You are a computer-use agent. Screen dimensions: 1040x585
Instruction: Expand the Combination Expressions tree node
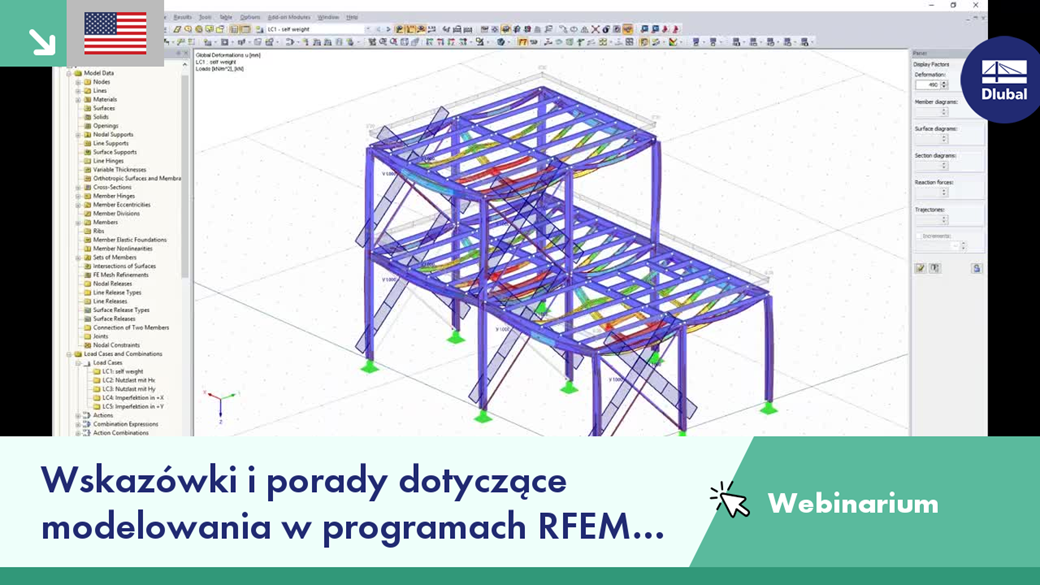point(78,424)
